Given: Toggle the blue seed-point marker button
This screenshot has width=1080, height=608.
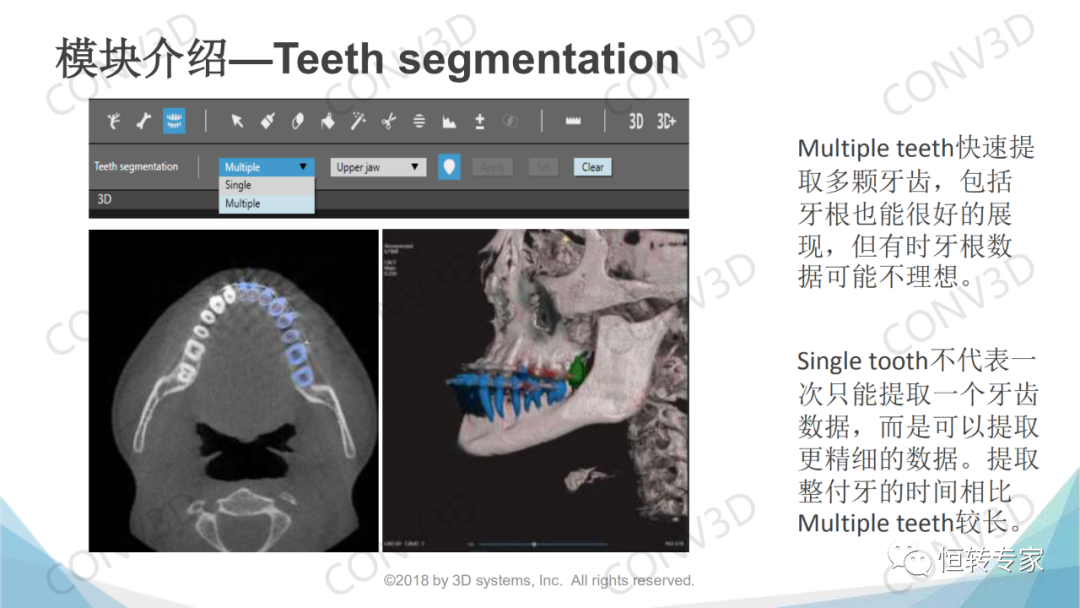Looking at the screenshot, I should pos(449,167).
